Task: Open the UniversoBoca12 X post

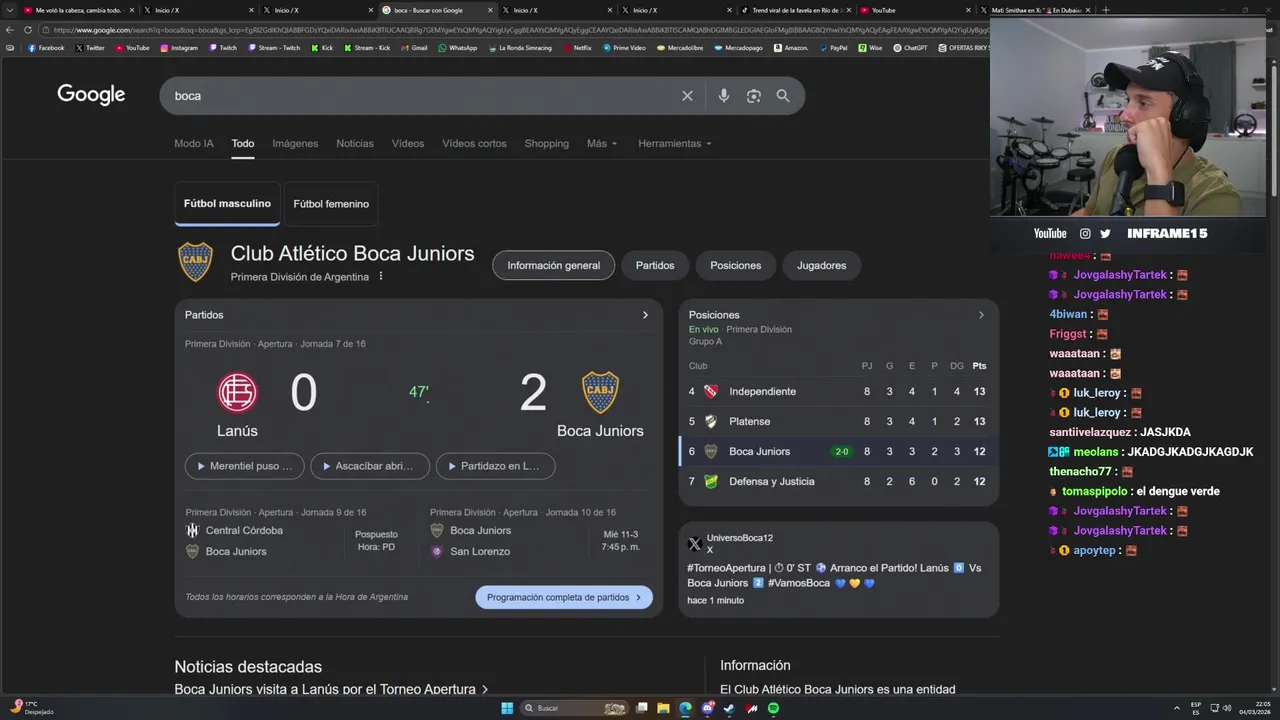Action: coord(838,570)
